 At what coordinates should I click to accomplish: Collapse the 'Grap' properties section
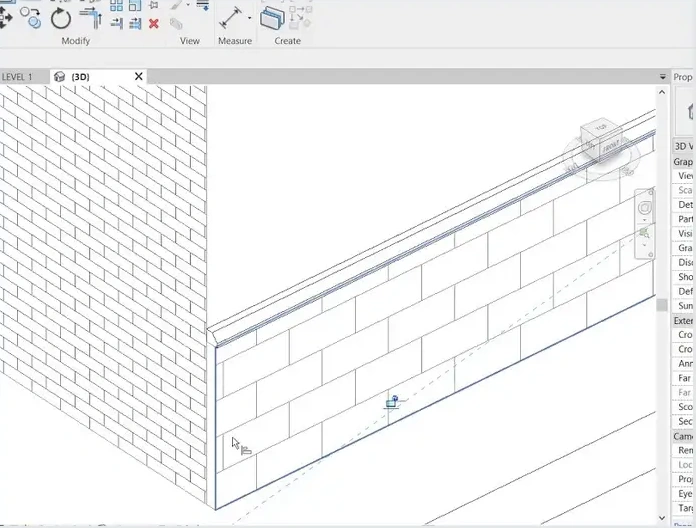(x=684, y=162)
